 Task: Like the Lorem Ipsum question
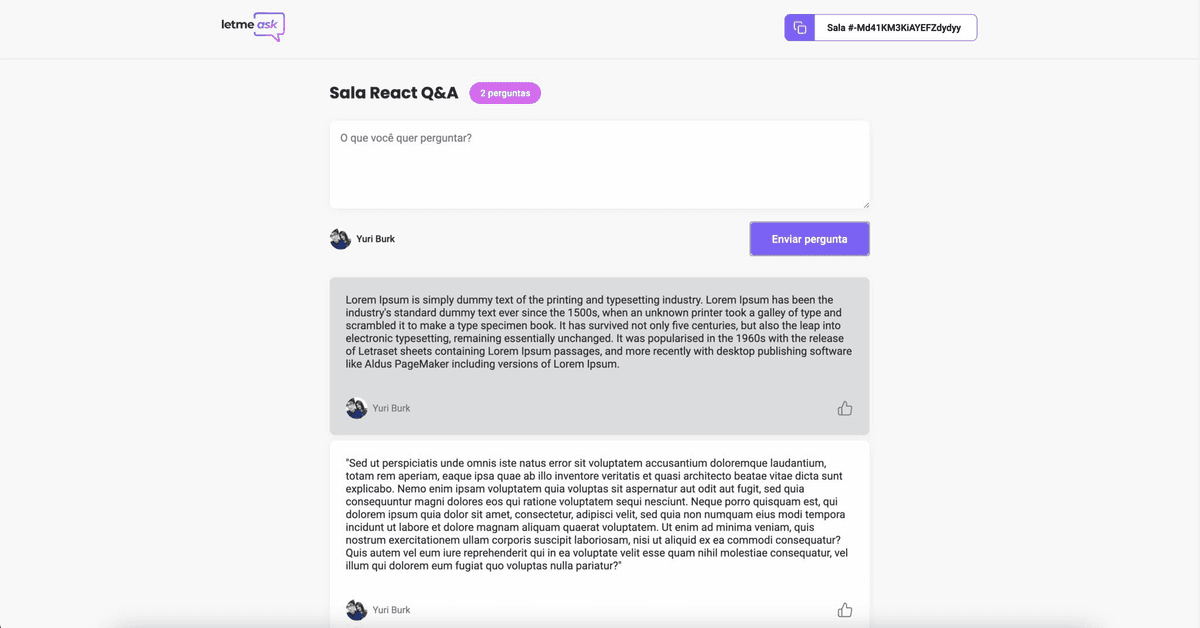coord(845,408)
